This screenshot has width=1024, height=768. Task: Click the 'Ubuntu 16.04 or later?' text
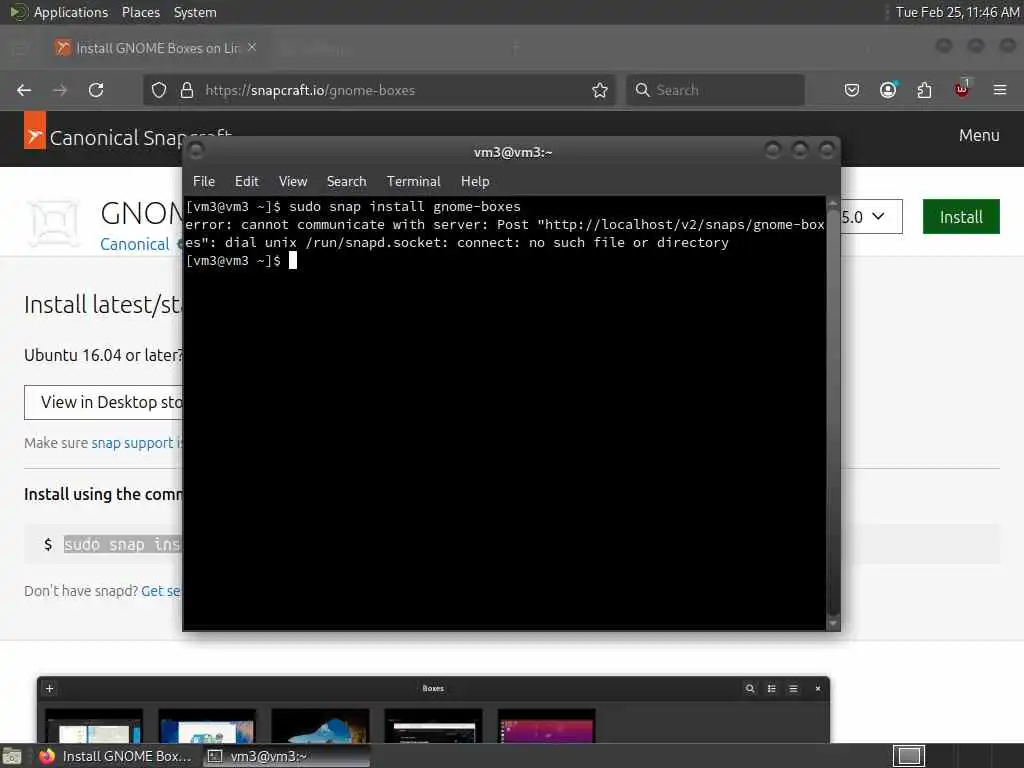tap(104, 355)
